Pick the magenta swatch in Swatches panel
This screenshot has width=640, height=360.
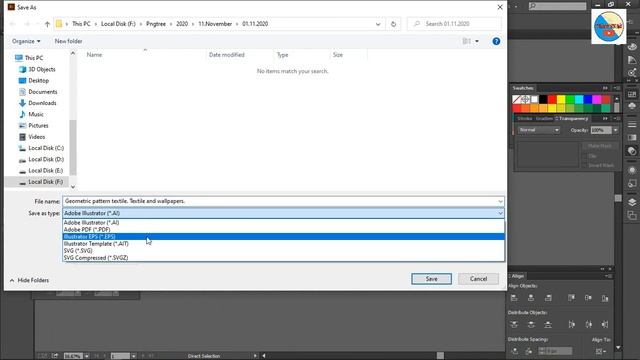pos(597,99)
